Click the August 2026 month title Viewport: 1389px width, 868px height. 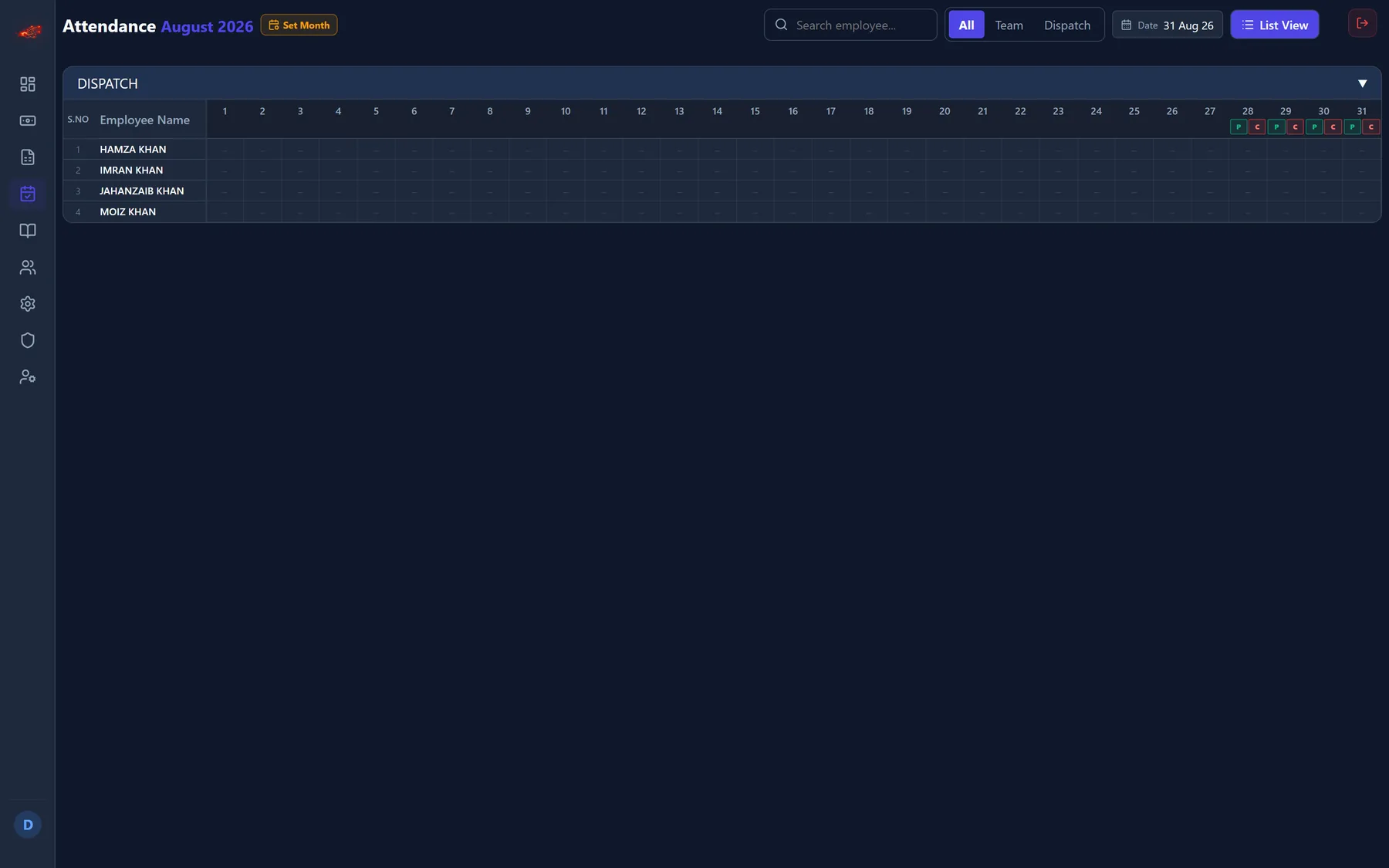[x=207, y=26]
